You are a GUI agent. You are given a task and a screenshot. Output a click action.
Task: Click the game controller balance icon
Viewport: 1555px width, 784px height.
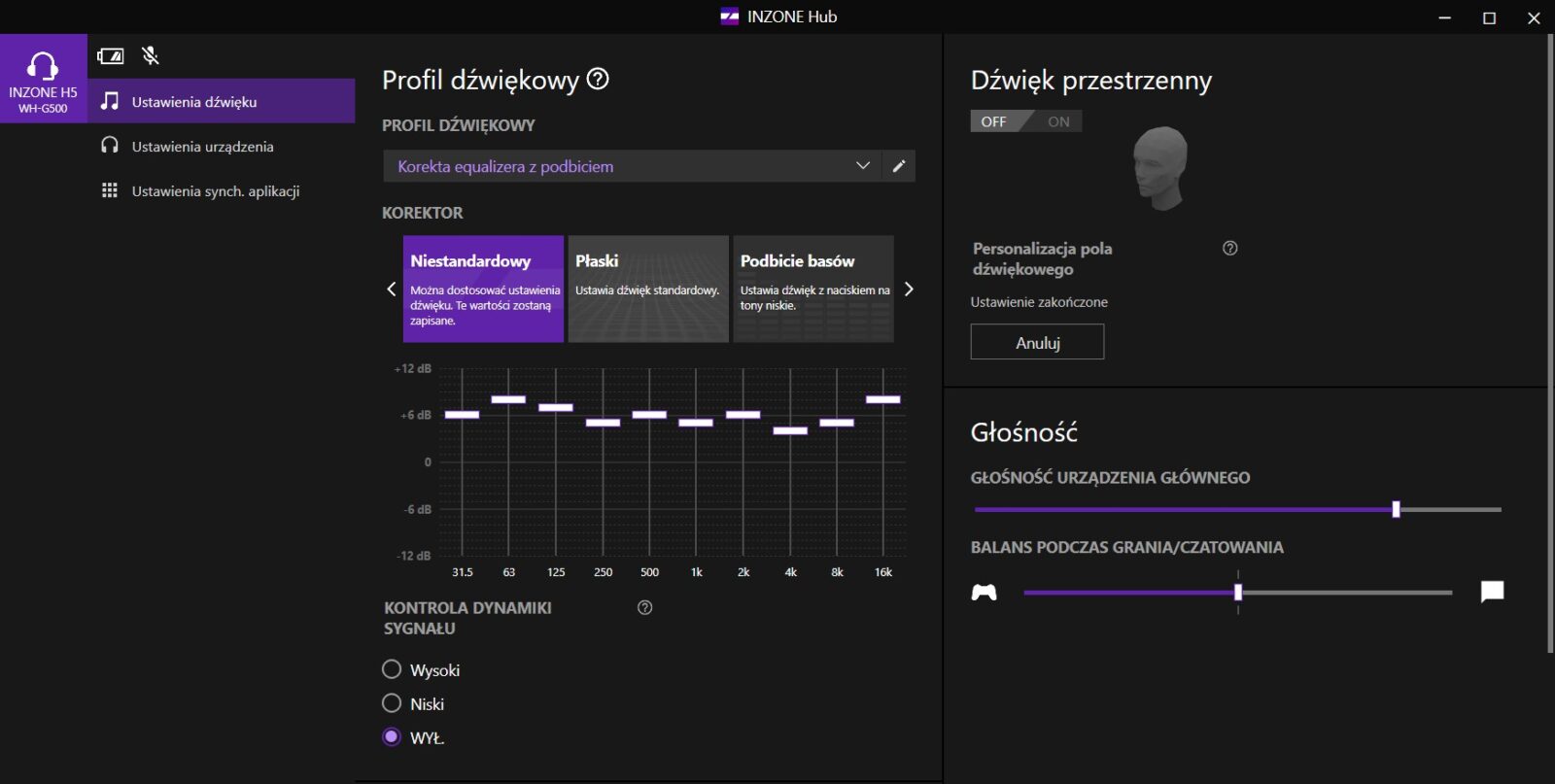(985, 593)
